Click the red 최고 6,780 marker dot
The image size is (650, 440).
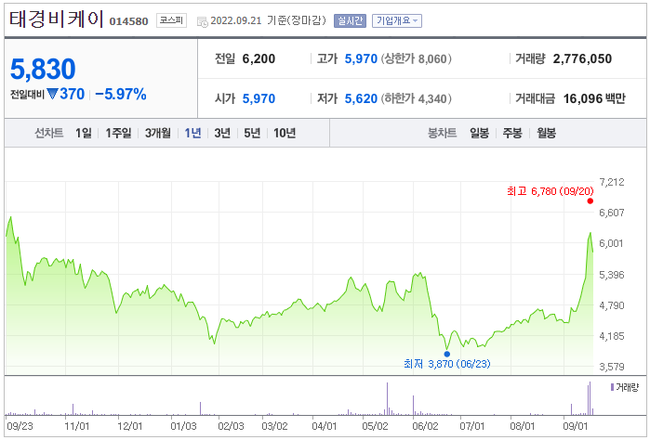click(x=590, y=201)
